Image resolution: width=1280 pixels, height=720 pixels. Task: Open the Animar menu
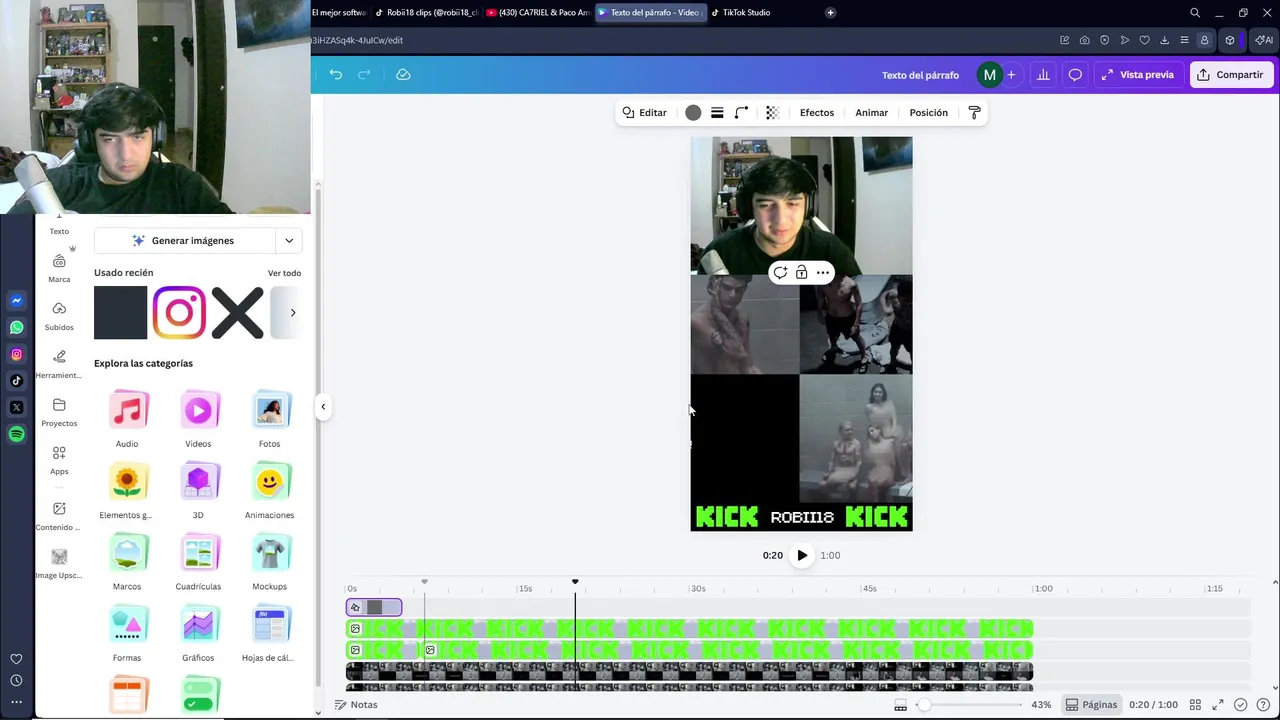[x=871, y=113]
